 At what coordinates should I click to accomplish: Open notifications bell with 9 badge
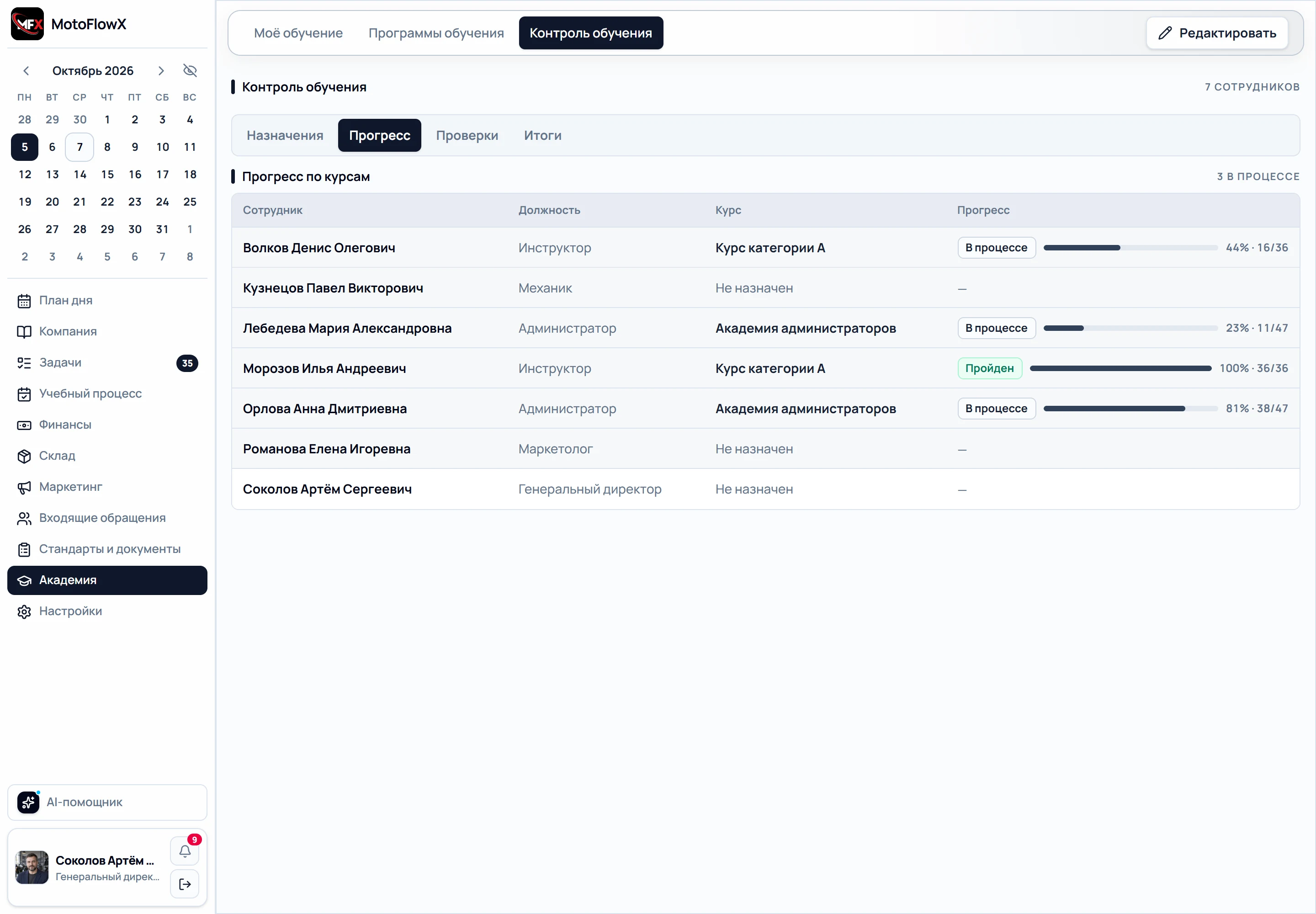(185, 851)
